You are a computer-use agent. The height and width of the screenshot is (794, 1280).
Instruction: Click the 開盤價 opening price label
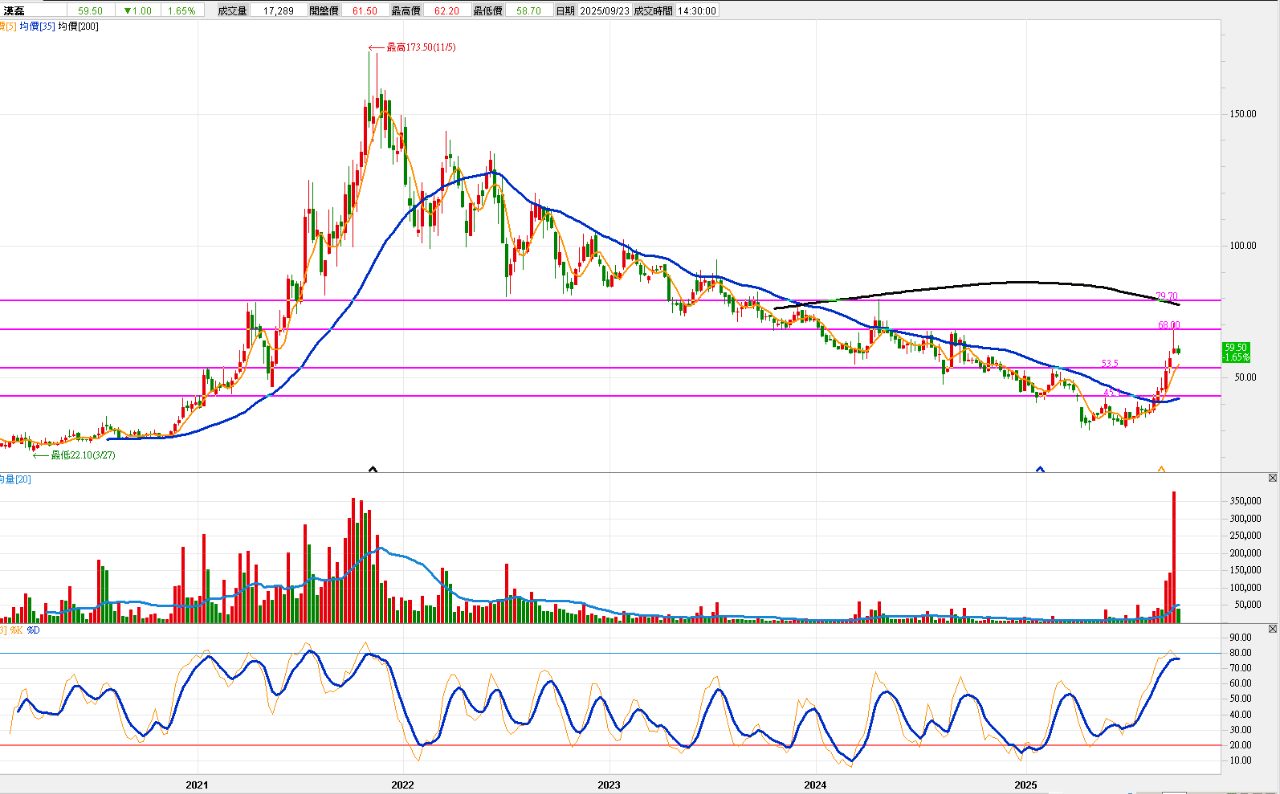click(x=324, y=10)
